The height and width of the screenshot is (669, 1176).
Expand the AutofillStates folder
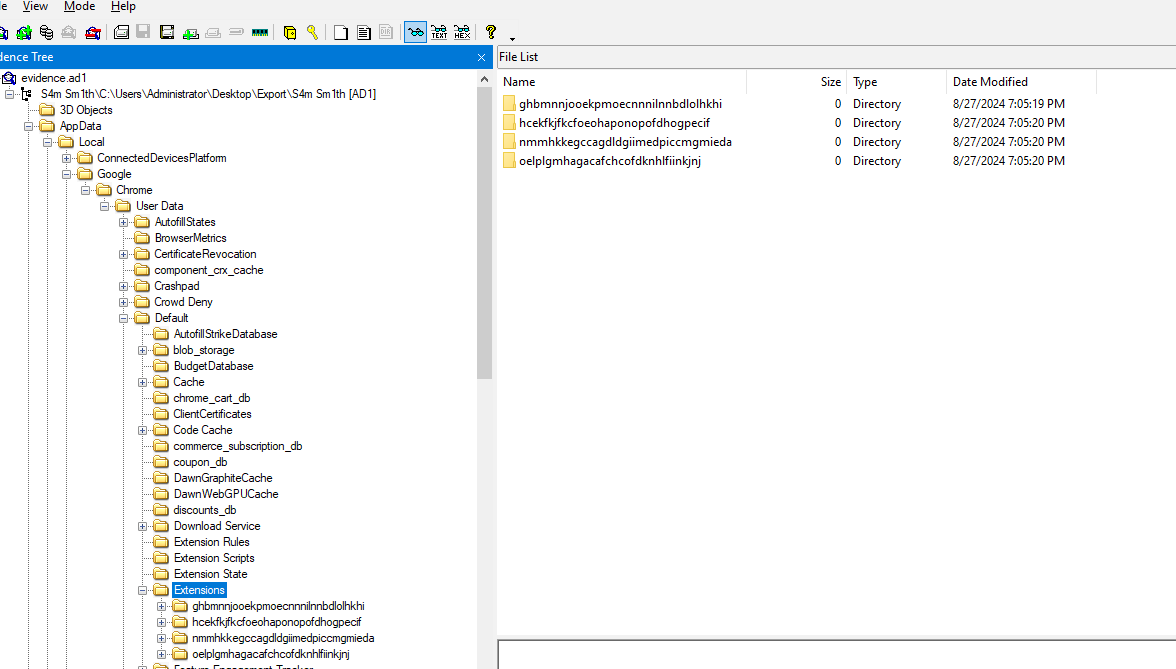coord(124,222)
